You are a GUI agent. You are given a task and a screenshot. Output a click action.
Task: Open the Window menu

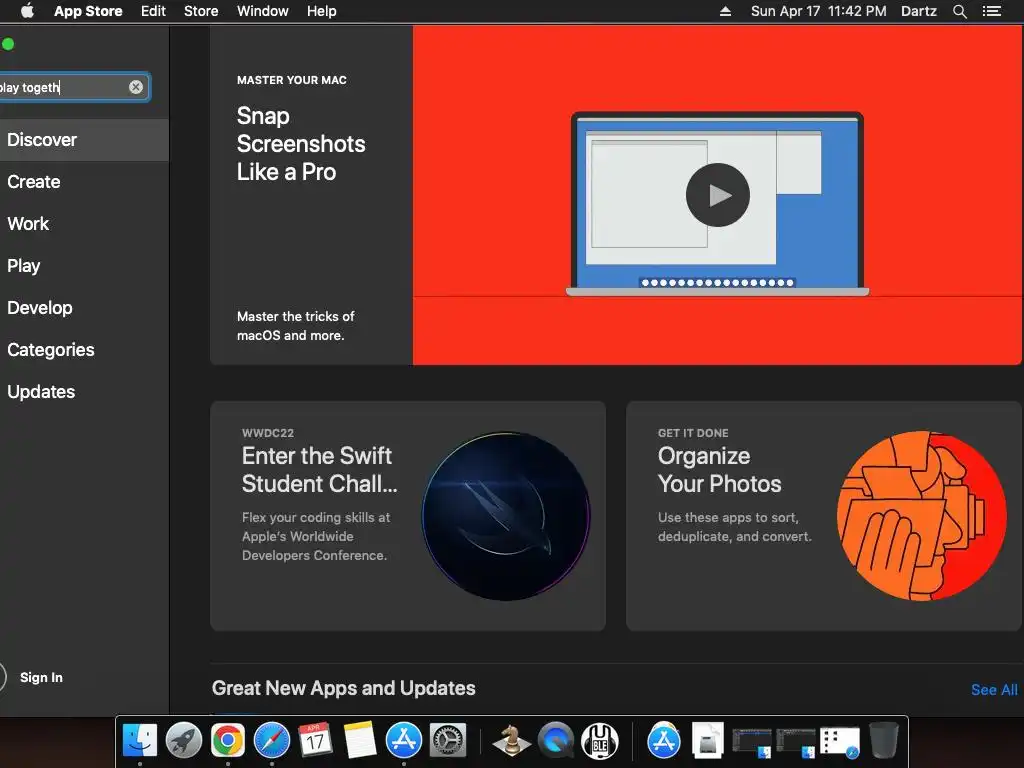(263, 11)
